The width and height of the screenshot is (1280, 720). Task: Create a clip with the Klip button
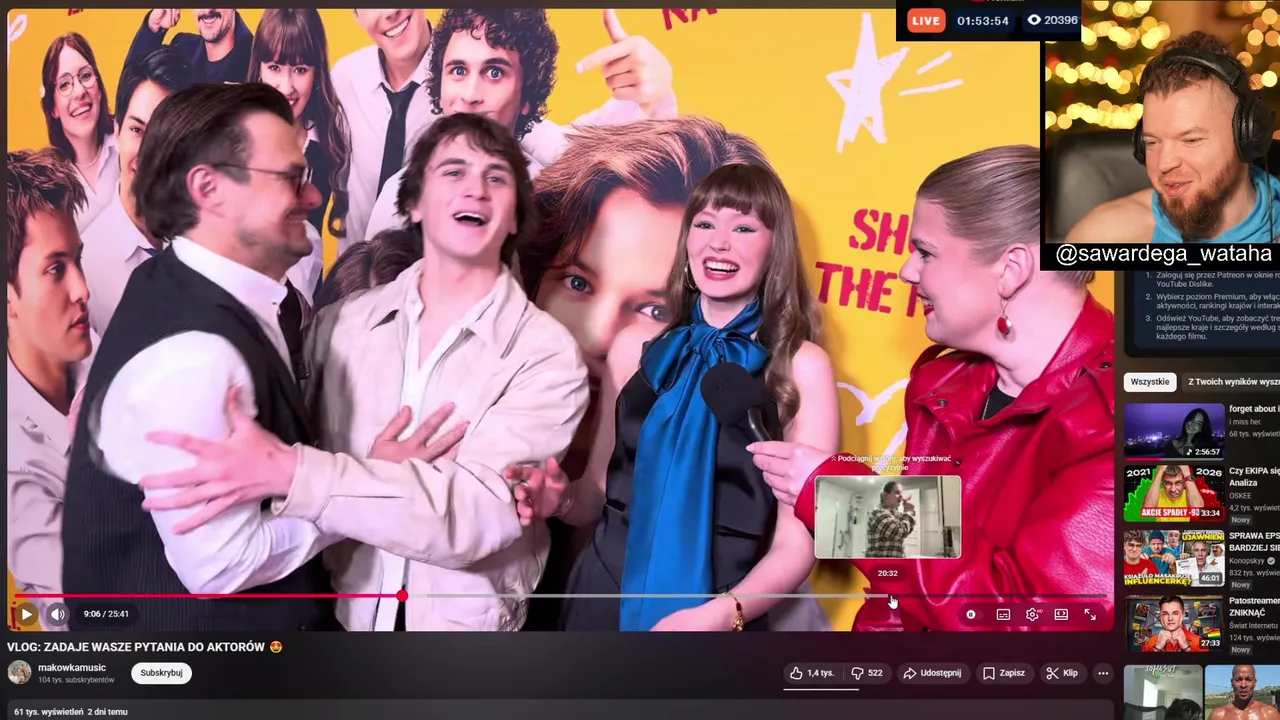(x=1062, y=673)
